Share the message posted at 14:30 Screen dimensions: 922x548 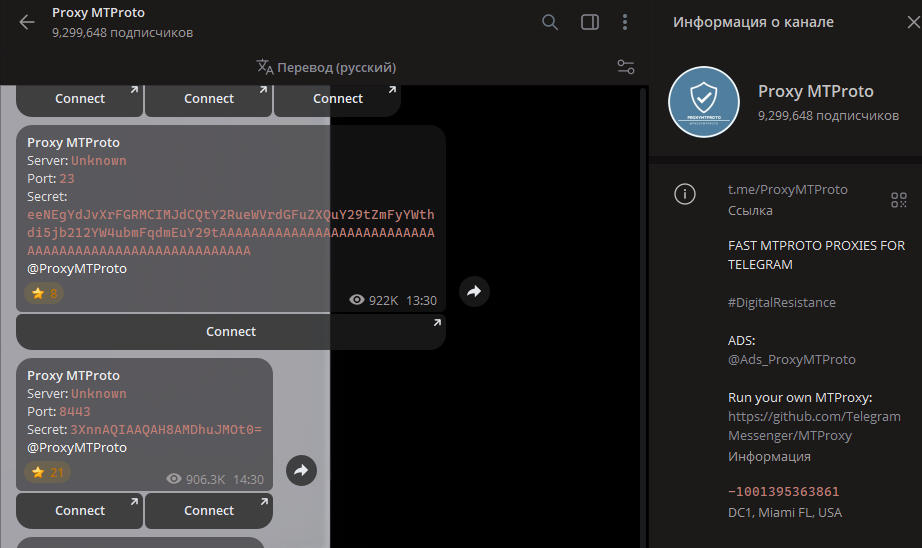pos(301,470)
